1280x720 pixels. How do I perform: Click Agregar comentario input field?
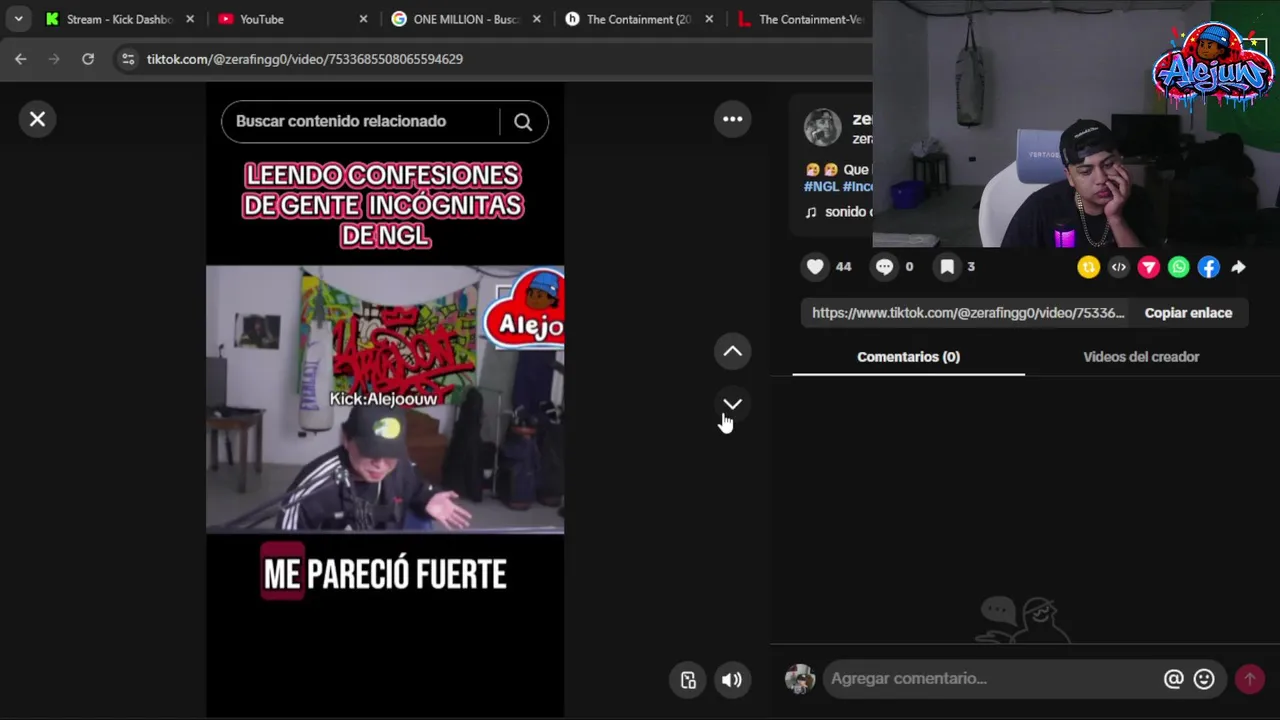(992, 679)
